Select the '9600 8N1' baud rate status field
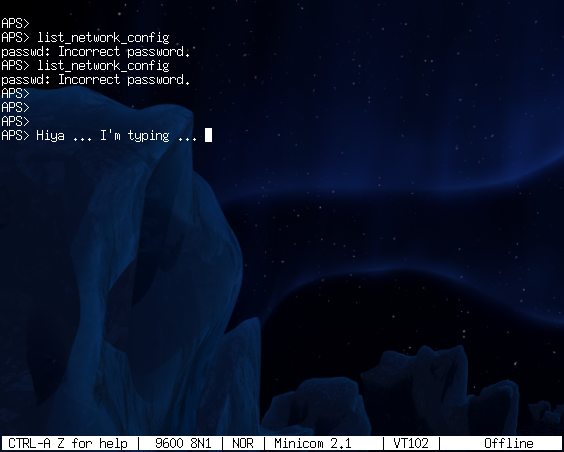Screen dimensions: 564x452 (x=183, y=443)
